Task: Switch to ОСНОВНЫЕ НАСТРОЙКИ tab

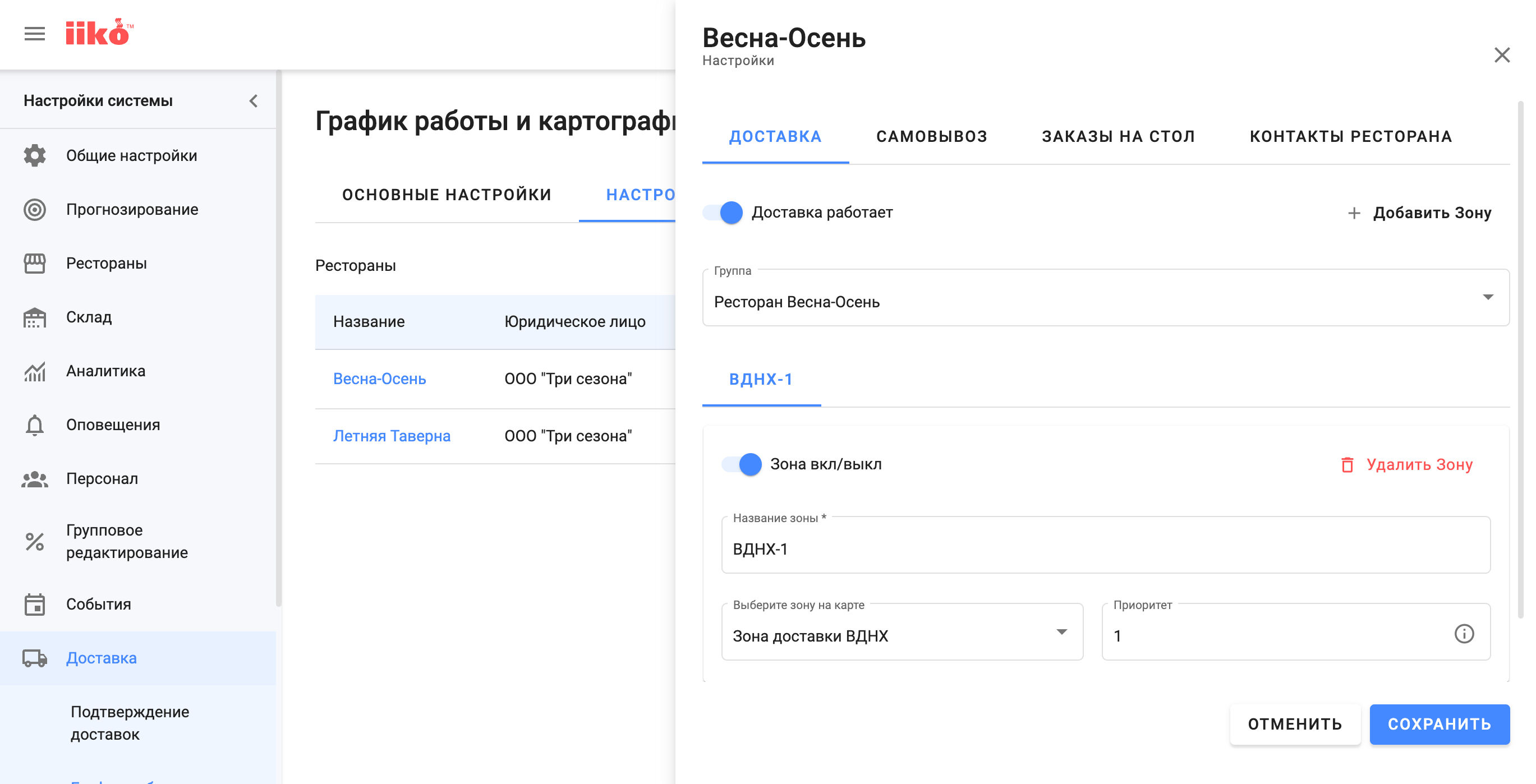Action: click(x=447, y=195)
